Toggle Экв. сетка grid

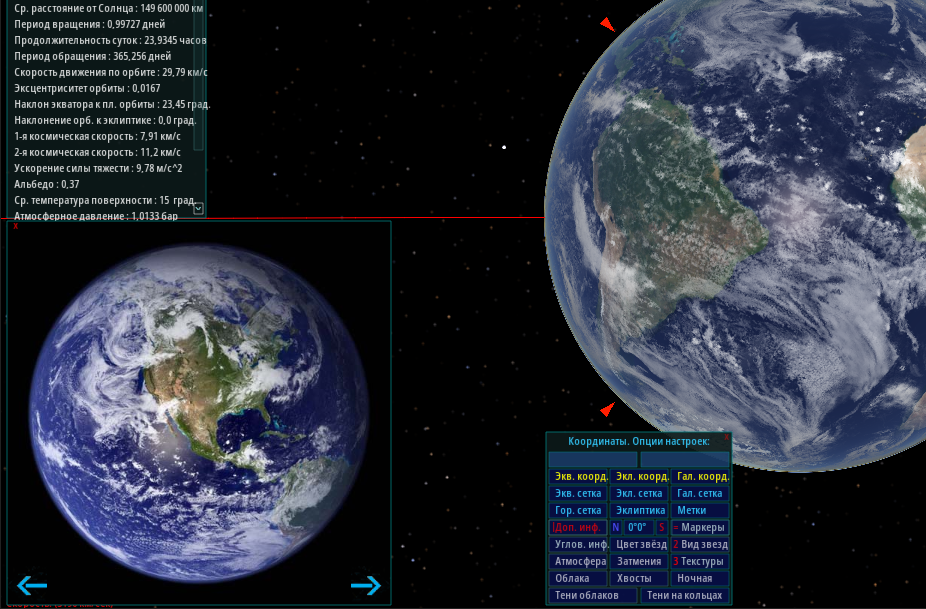coord(578,493)
